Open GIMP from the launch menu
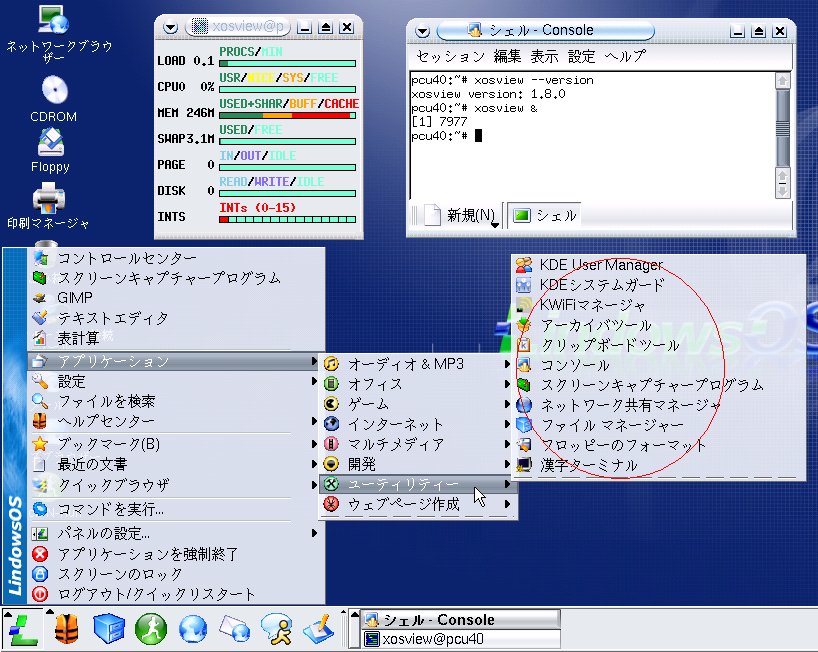The height and width of the screenshot is (652, 818). coord(176,298)
